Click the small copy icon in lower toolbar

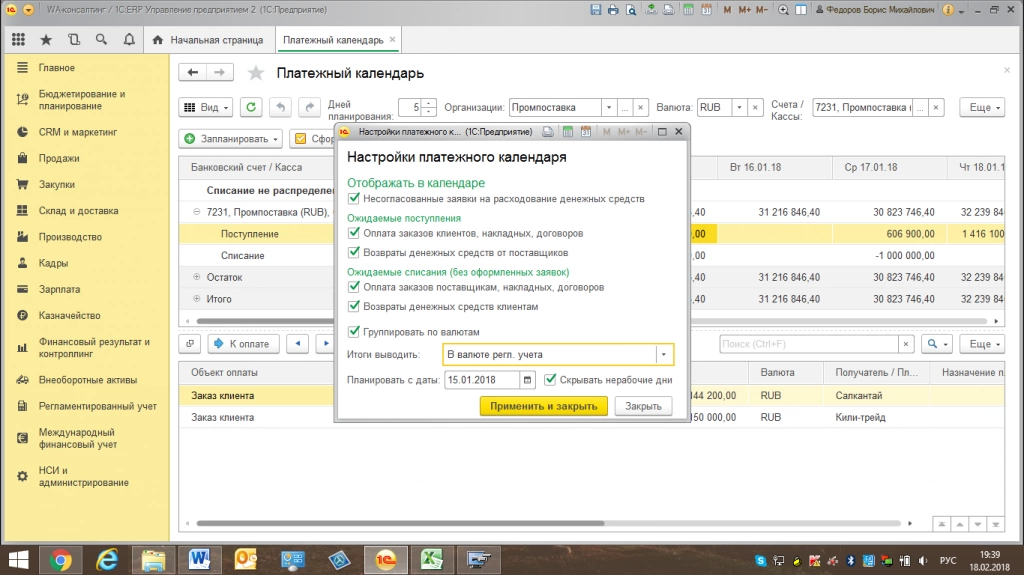[x=190, y=344]
